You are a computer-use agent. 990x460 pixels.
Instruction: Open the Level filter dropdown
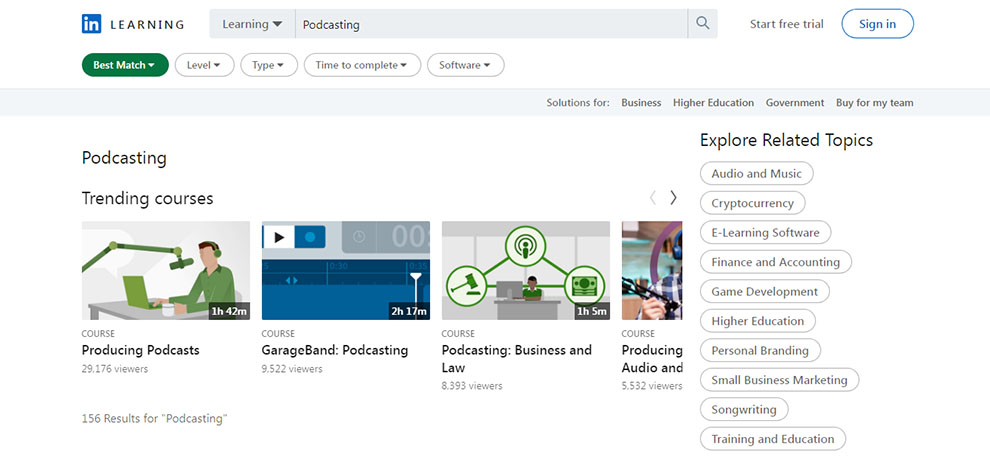(204, 65)
